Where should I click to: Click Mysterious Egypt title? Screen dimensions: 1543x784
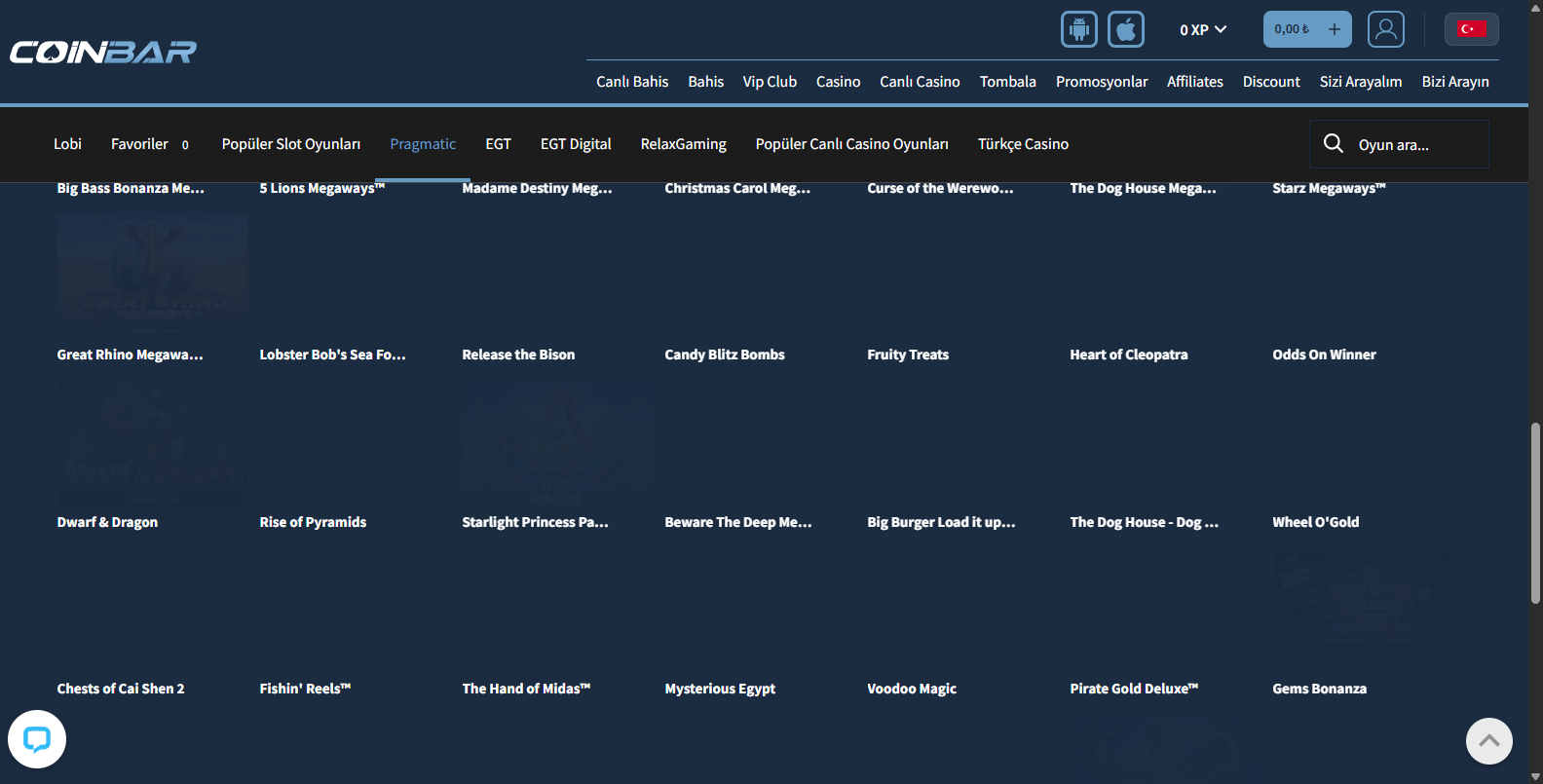coord(721,689)
